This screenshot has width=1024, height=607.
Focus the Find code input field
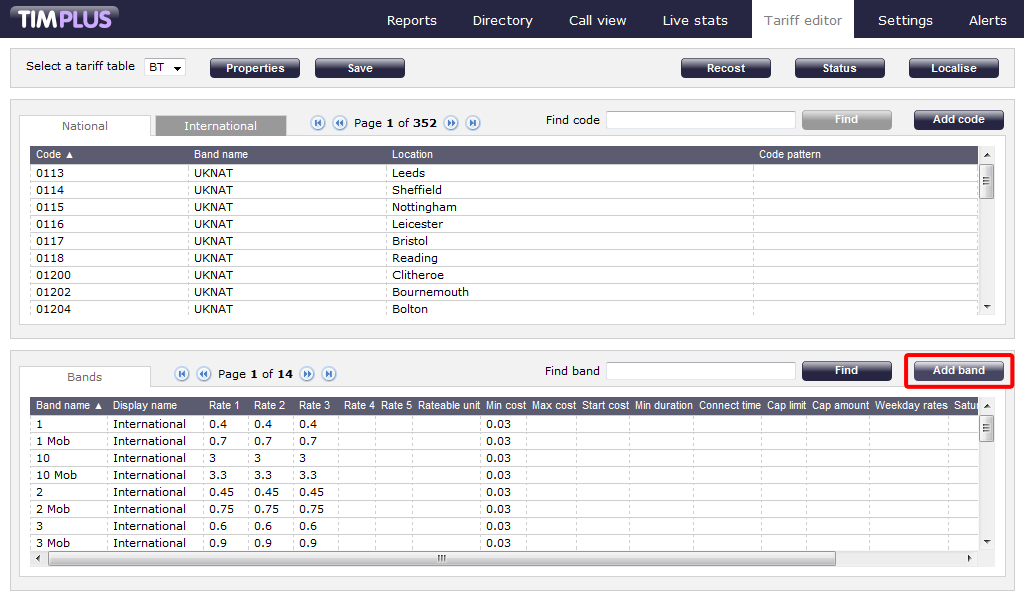tap(700, 120)
